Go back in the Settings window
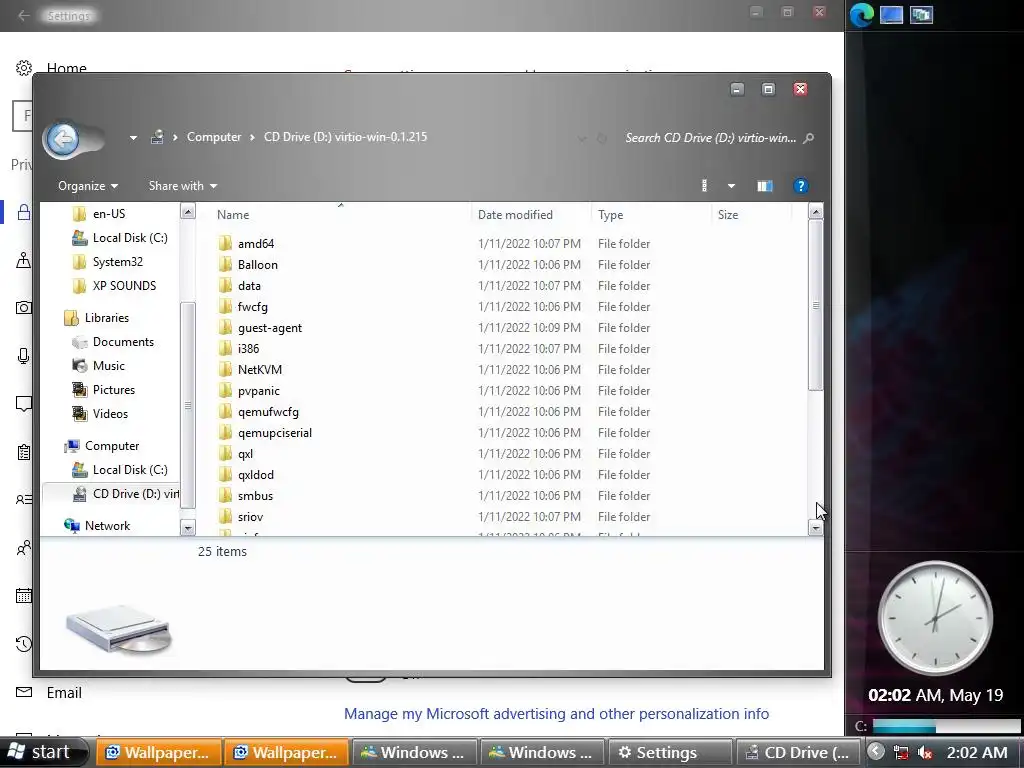This screenshot has height=768, width=1024. click(24, 16)
